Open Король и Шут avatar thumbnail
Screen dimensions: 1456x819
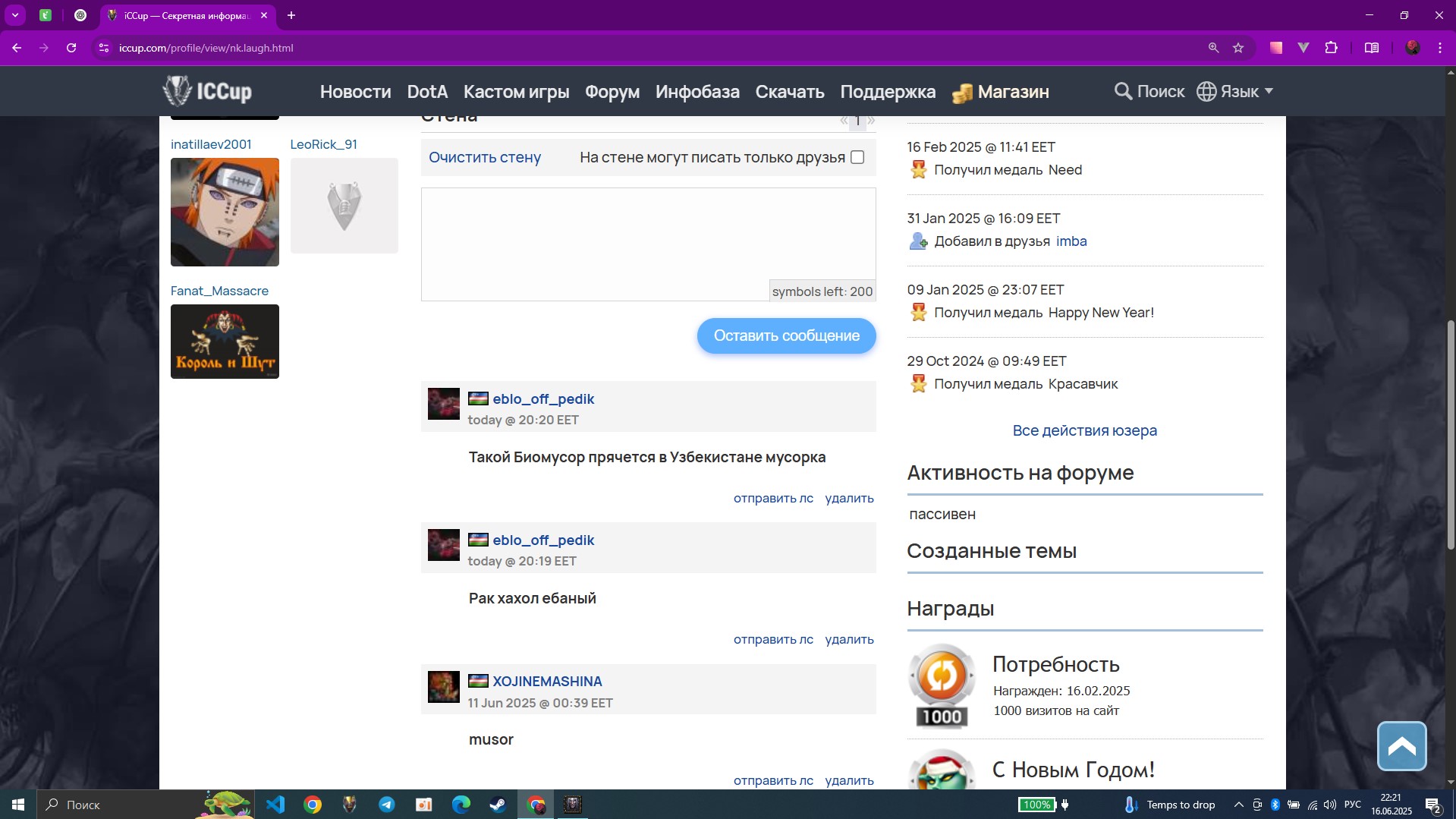click(x=225, y=342)
